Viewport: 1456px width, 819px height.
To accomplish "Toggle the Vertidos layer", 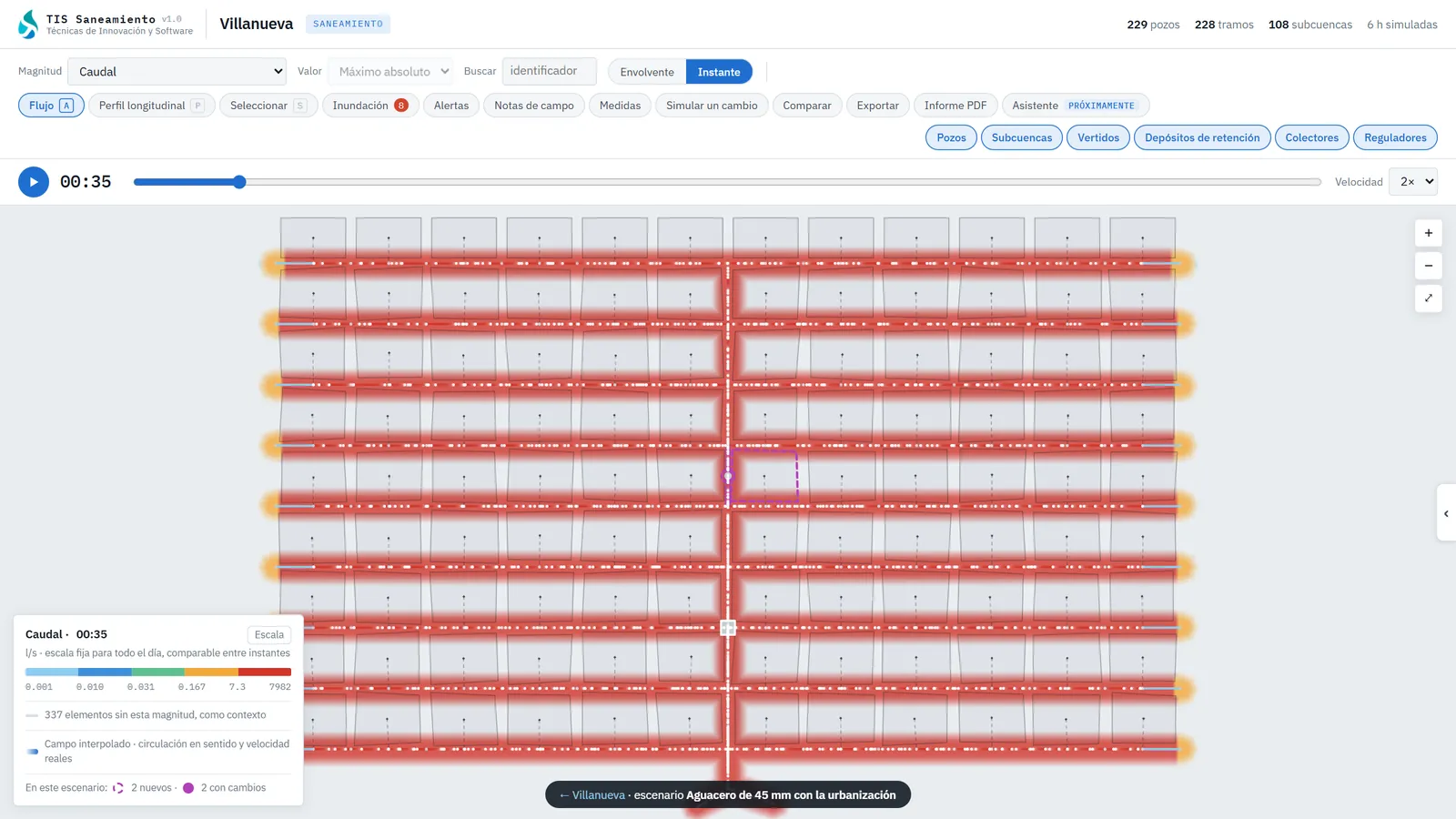I will (1098, 137).
